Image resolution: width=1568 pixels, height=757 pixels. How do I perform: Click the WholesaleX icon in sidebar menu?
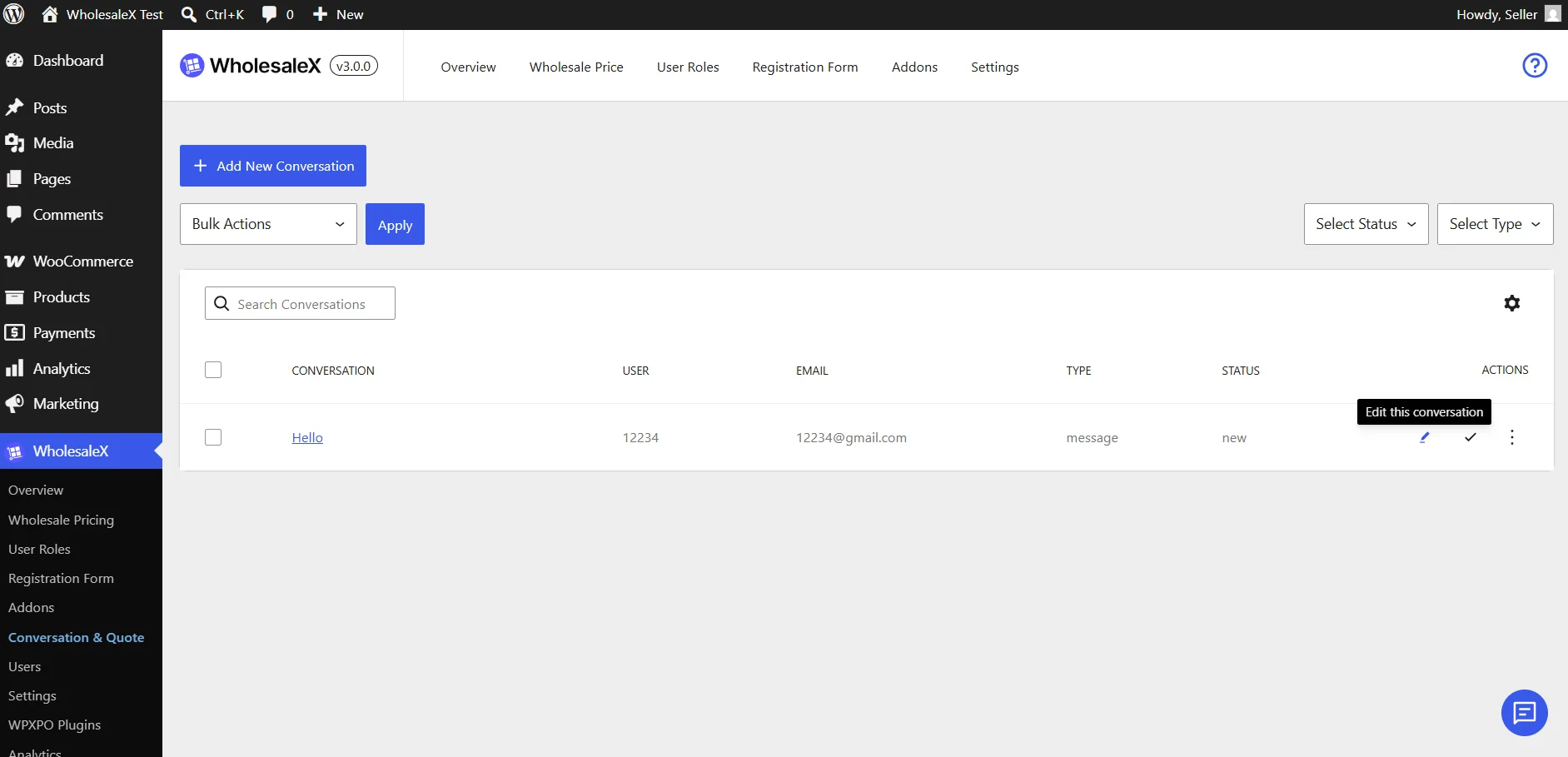[x=14, y=452]
